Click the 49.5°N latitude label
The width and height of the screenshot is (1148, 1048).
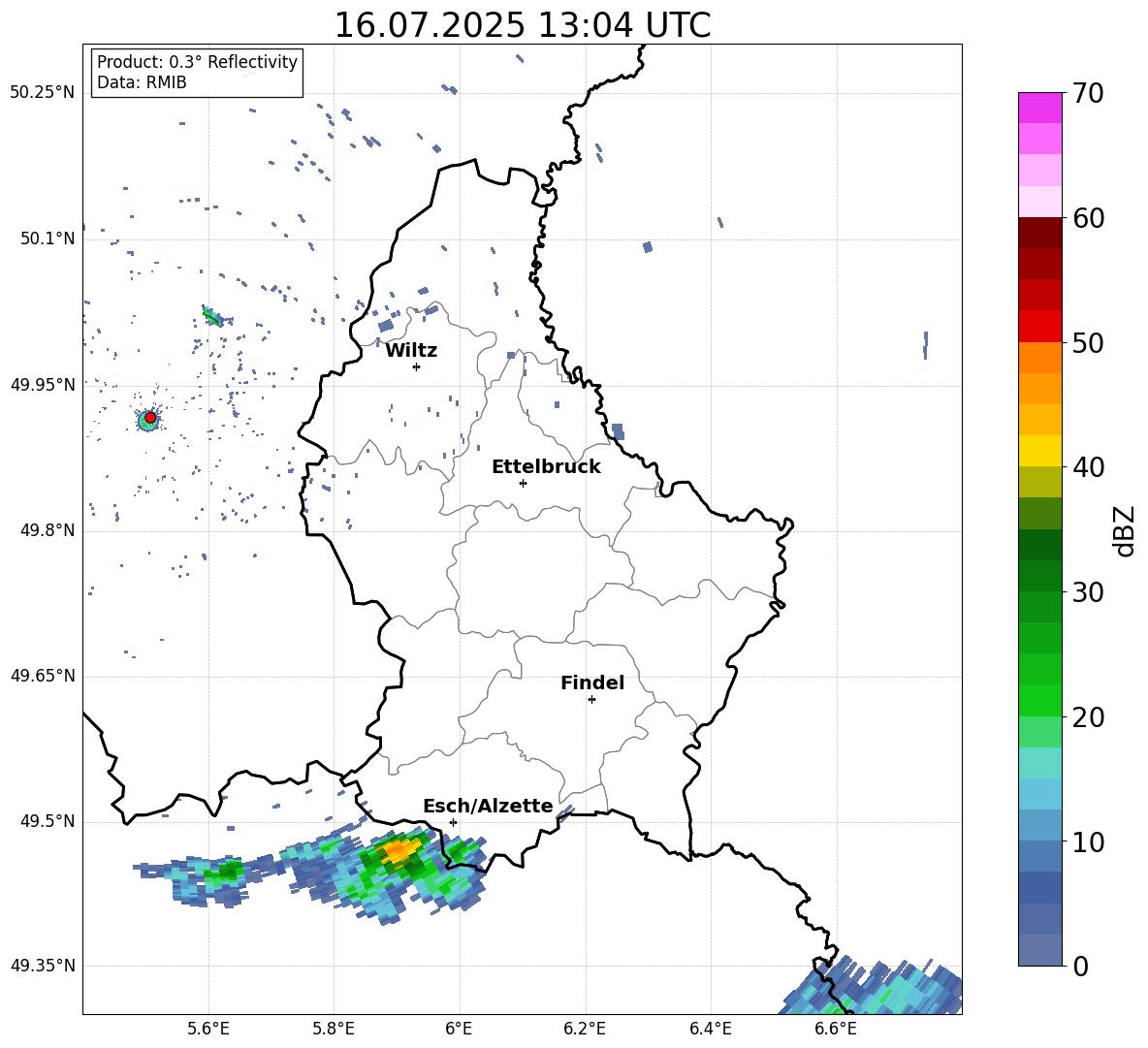(48, 821)
